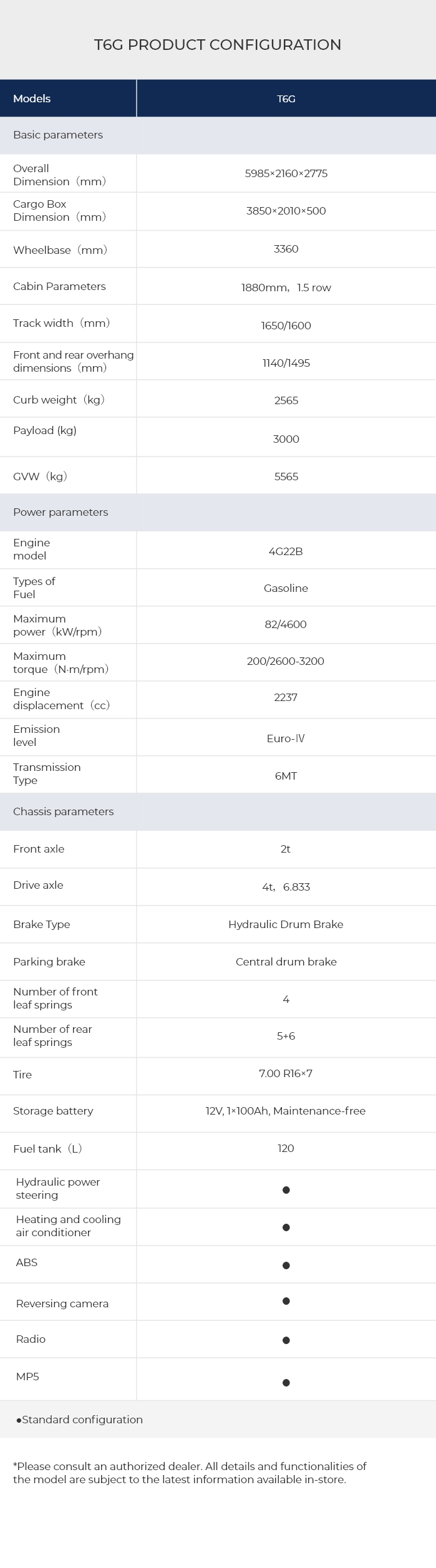
Task: Click the Hydraulic Drum Brake value
Action: [286, 924]
